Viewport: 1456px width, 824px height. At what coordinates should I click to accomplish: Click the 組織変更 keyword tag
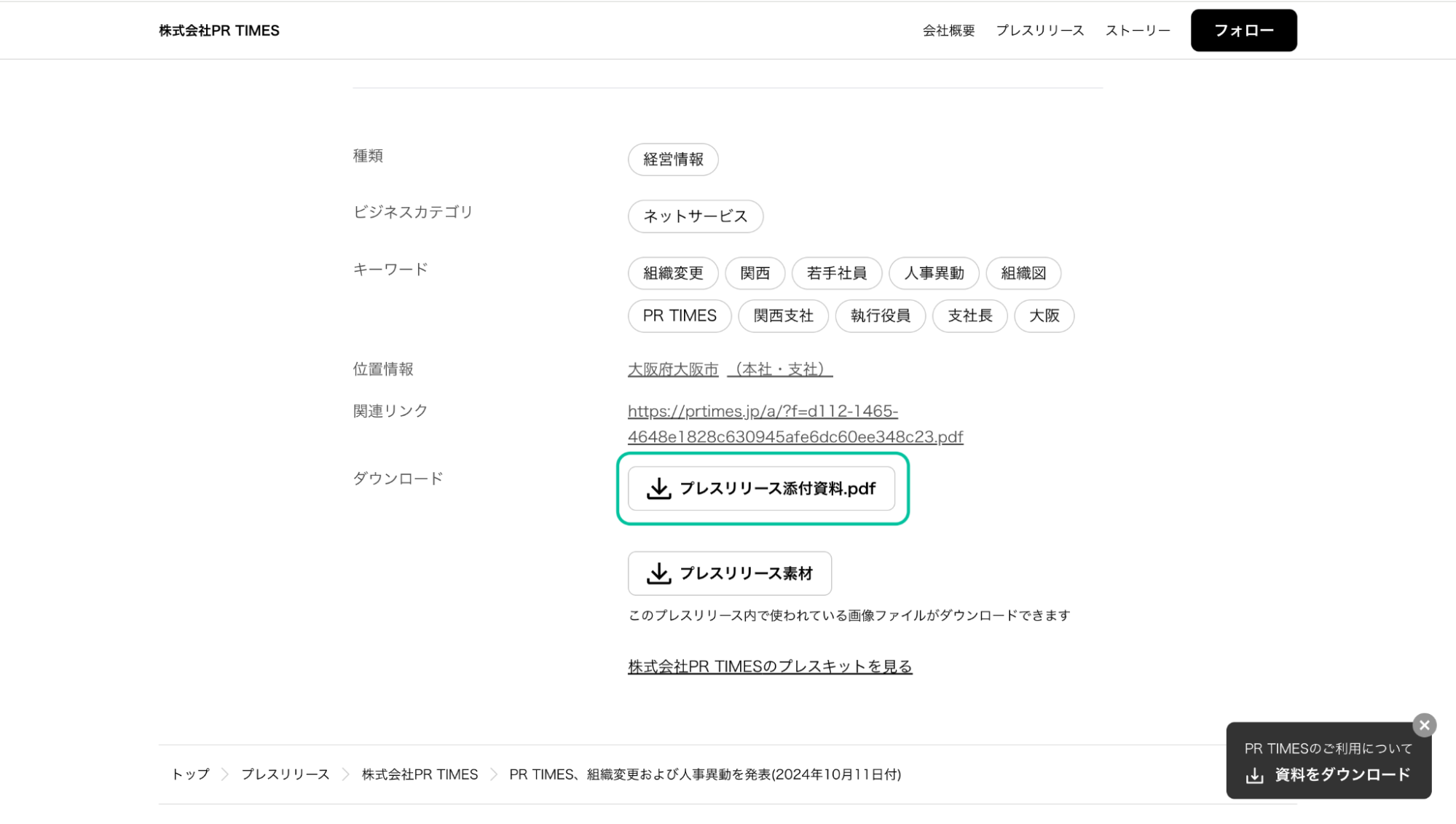pyautogui.click(x=673, y=273)
